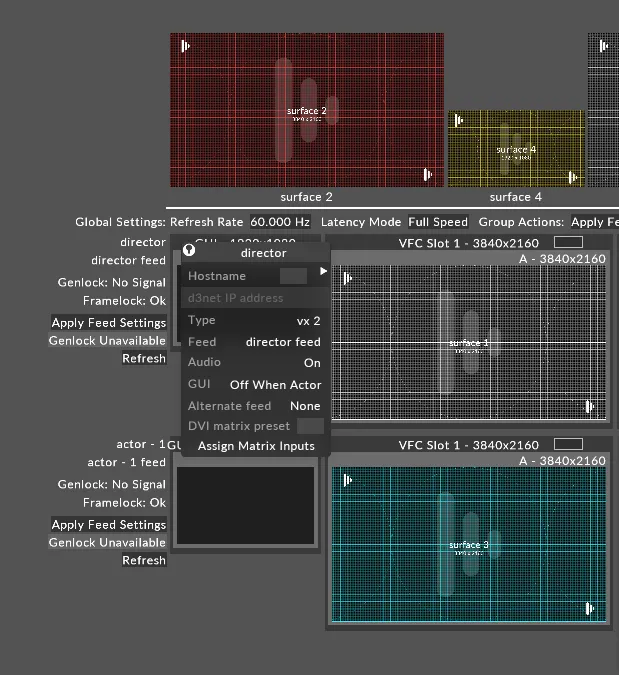Select Alternate feed None entry
The width and height of the screenshot is (619, 675).
pos(305,406)
